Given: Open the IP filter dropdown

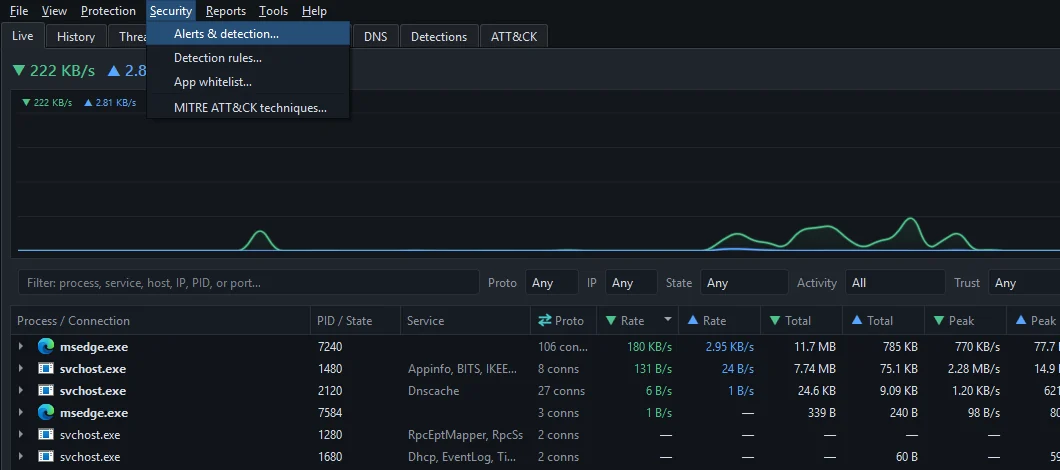Looking at the screenshot, I should (x=631, y=283).
